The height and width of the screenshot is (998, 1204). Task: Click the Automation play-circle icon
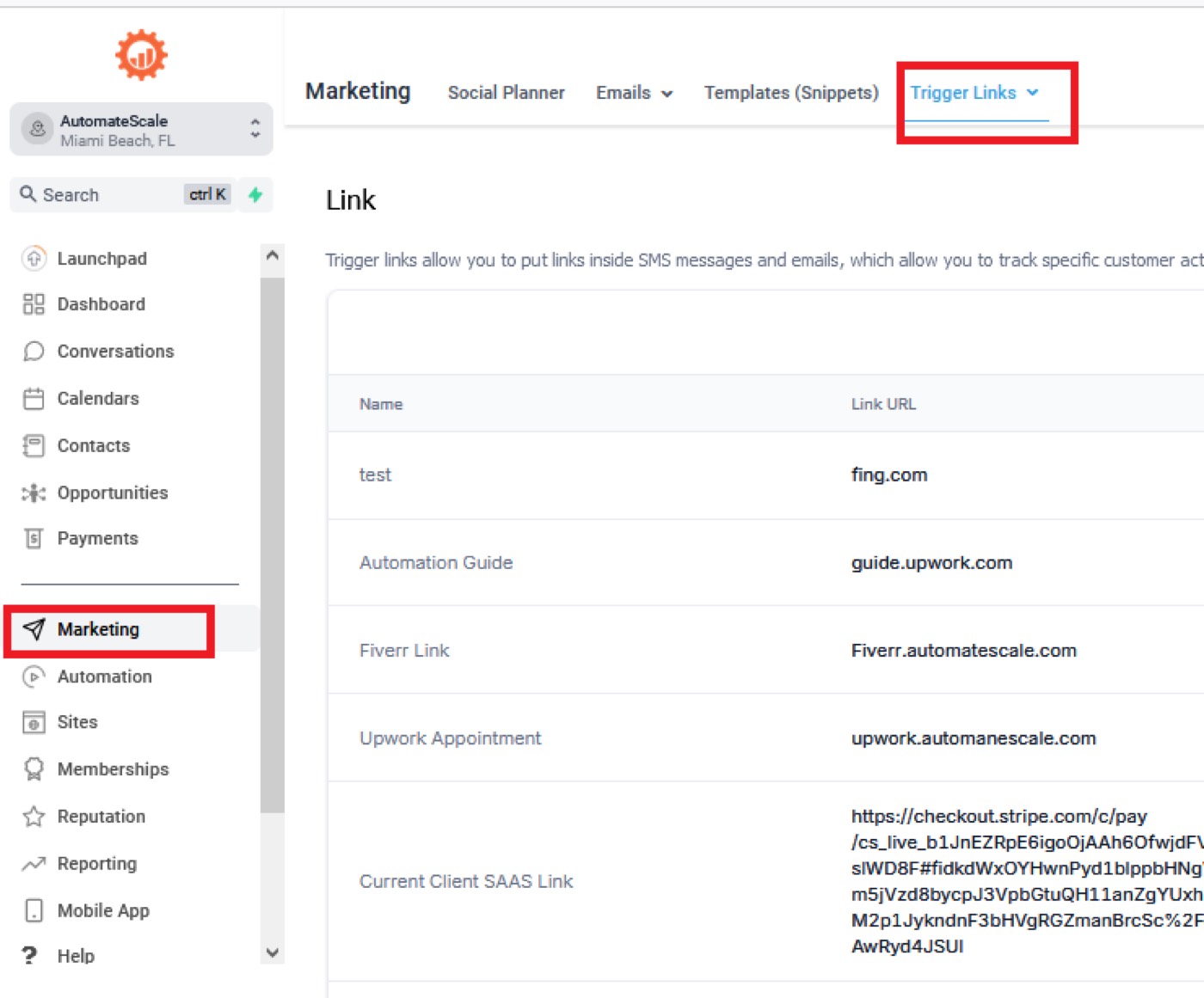pyautogui.click(x=34, y=677)
